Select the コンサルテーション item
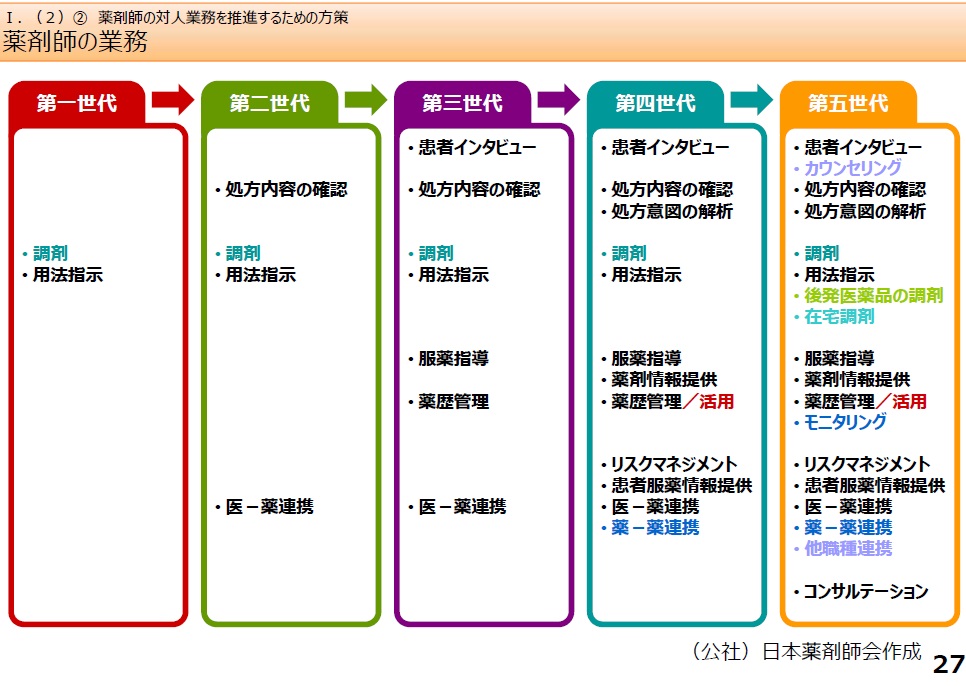966x686 pixels. (x=866, y=591)
